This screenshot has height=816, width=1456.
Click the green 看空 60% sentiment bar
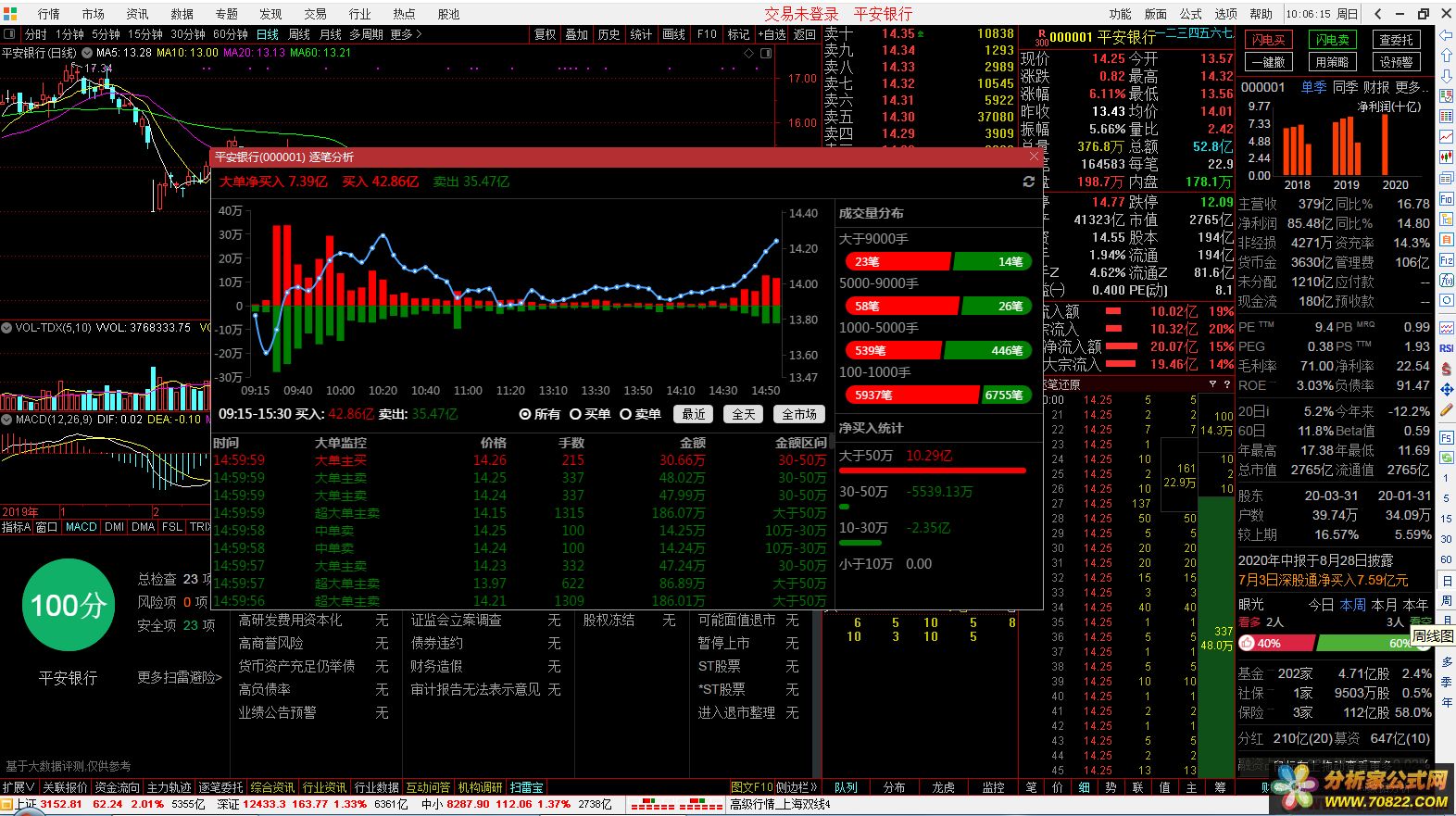[x=1373, y=643]
